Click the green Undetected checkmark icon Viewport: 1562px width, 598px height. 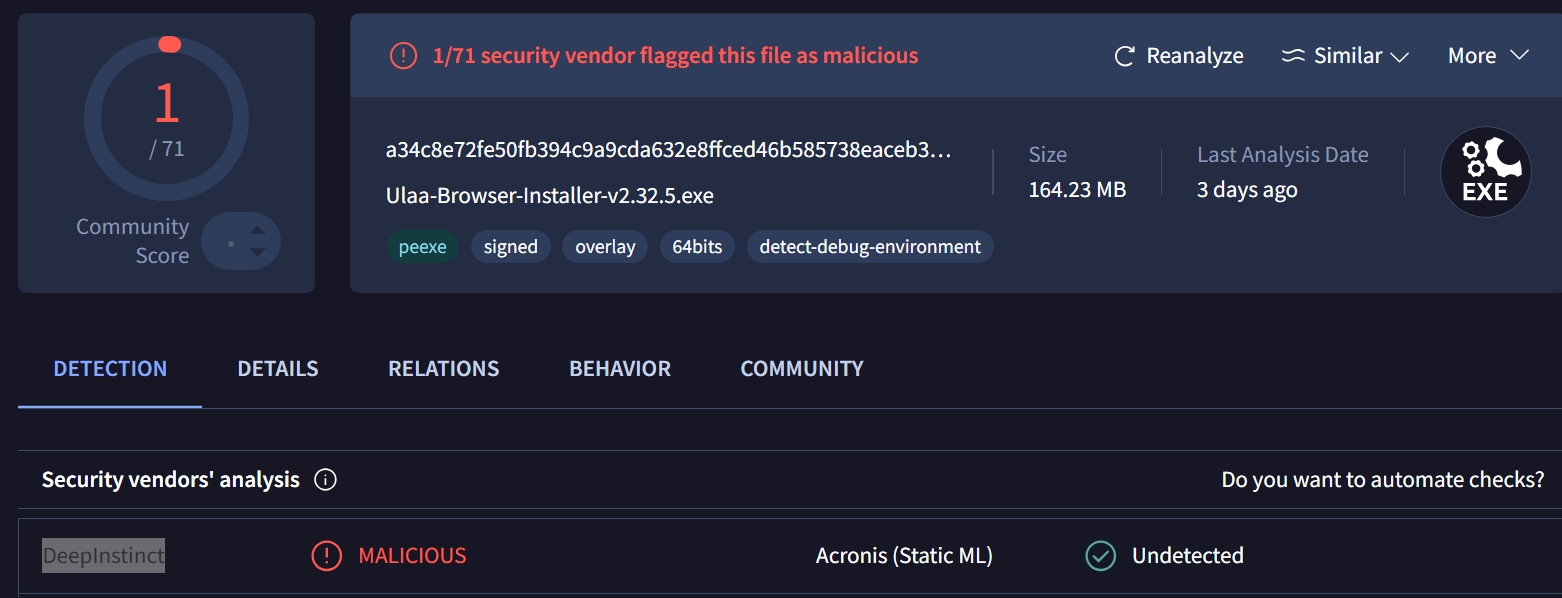pos(1100,555)
